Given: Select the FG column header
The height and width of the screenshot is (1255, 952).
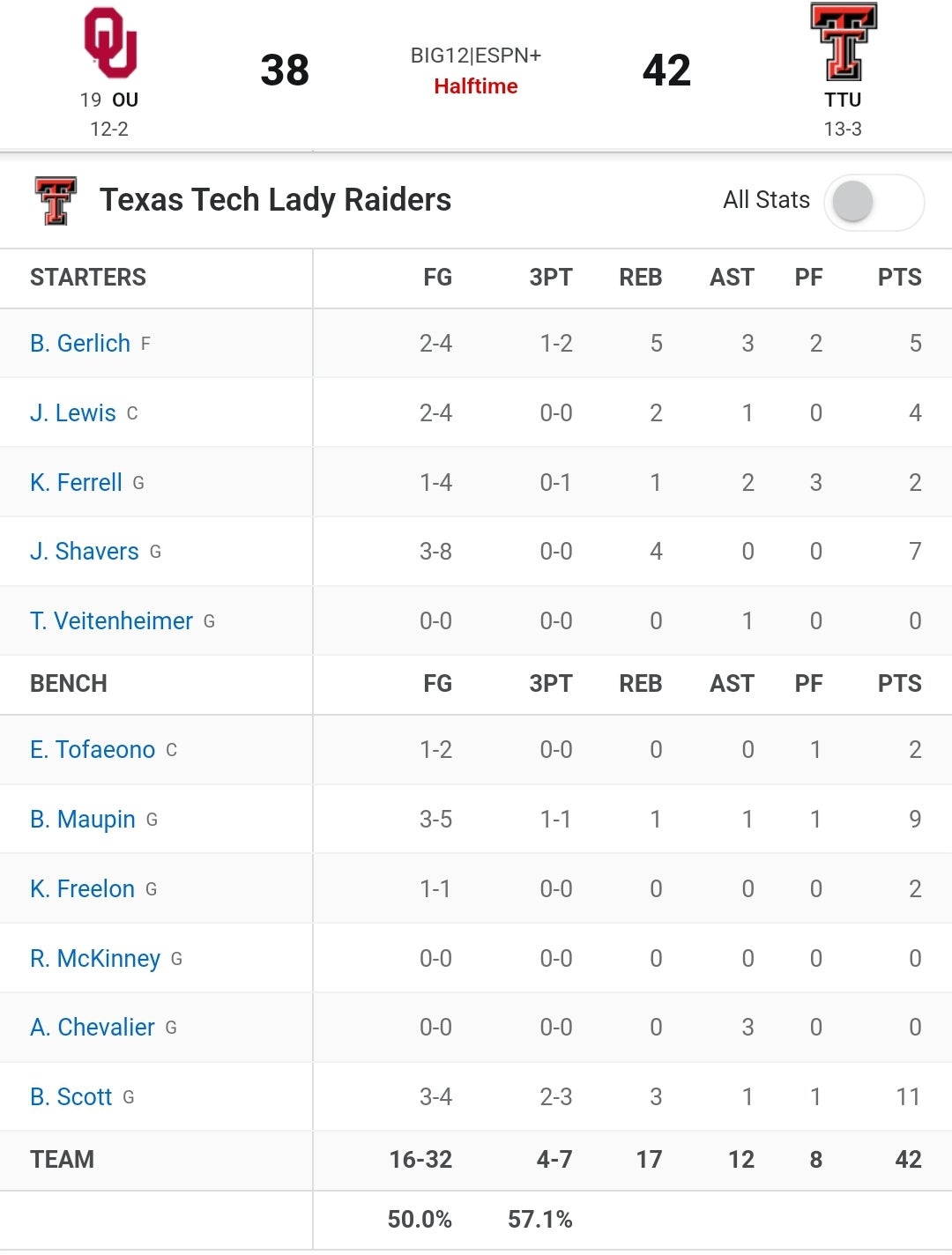Looking at the screenshot, I should (436, 278).
